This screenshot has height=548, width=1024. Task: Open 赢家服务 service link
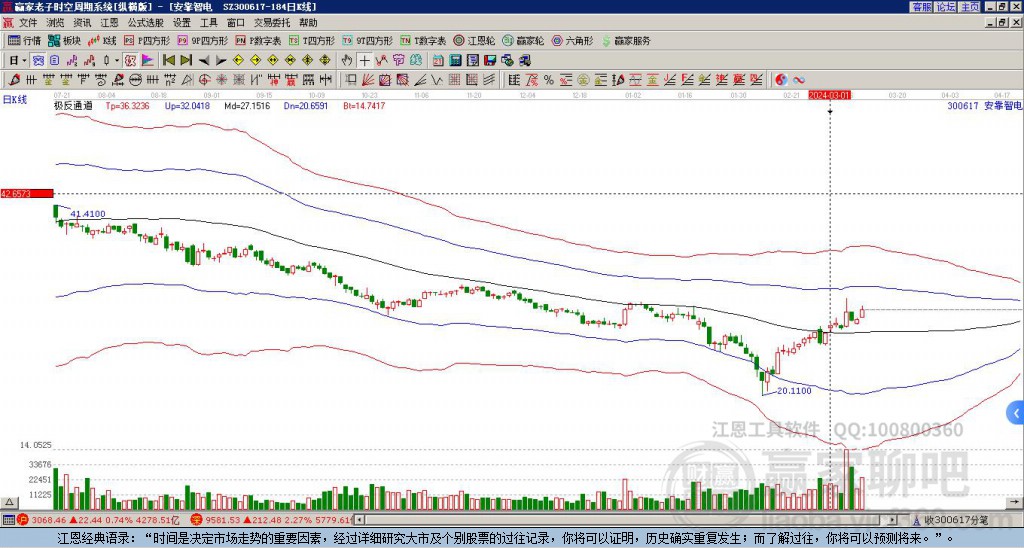coord(626,40)
